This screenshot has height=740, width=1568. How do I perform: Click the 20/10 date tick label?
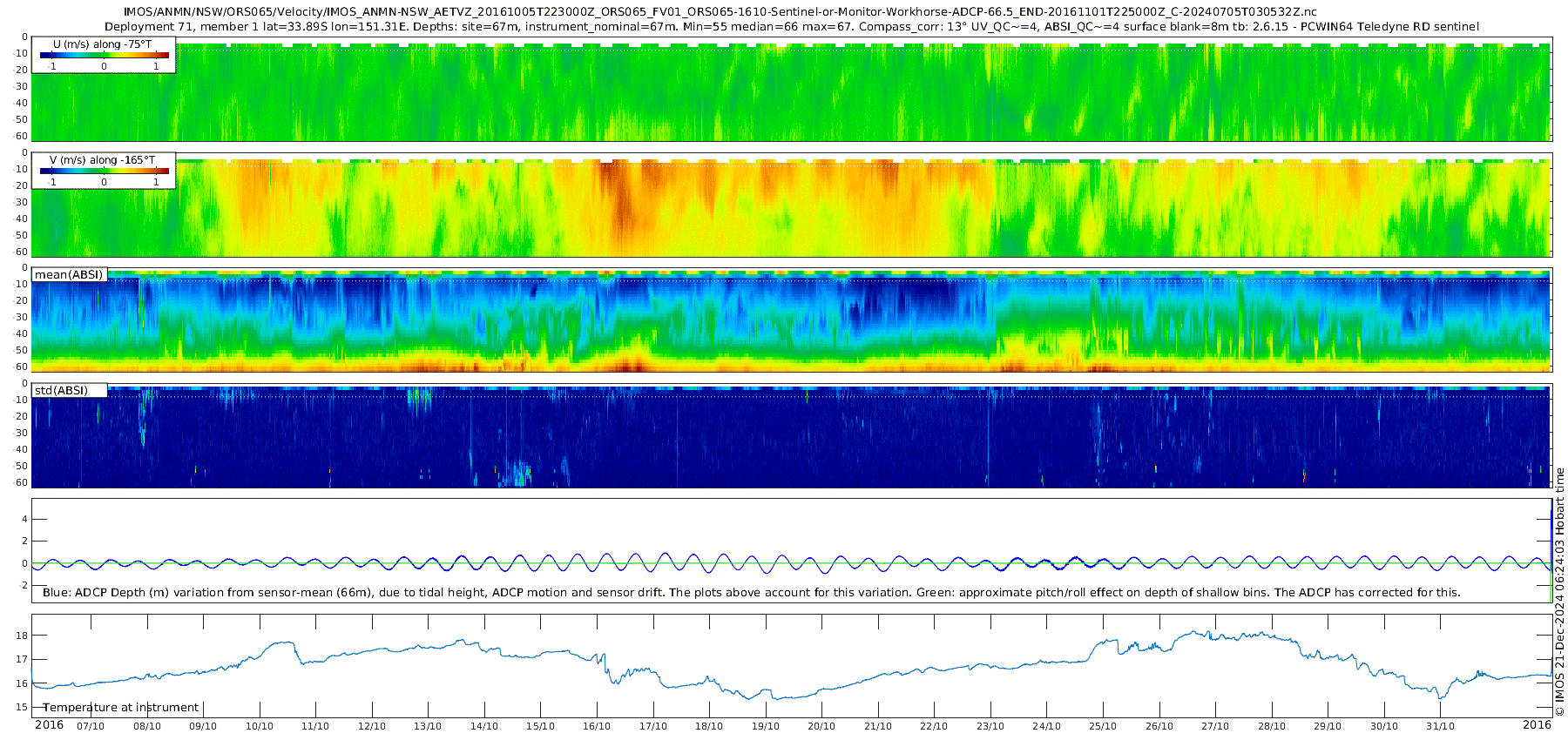pyautogui.click(x=821, y=726)
